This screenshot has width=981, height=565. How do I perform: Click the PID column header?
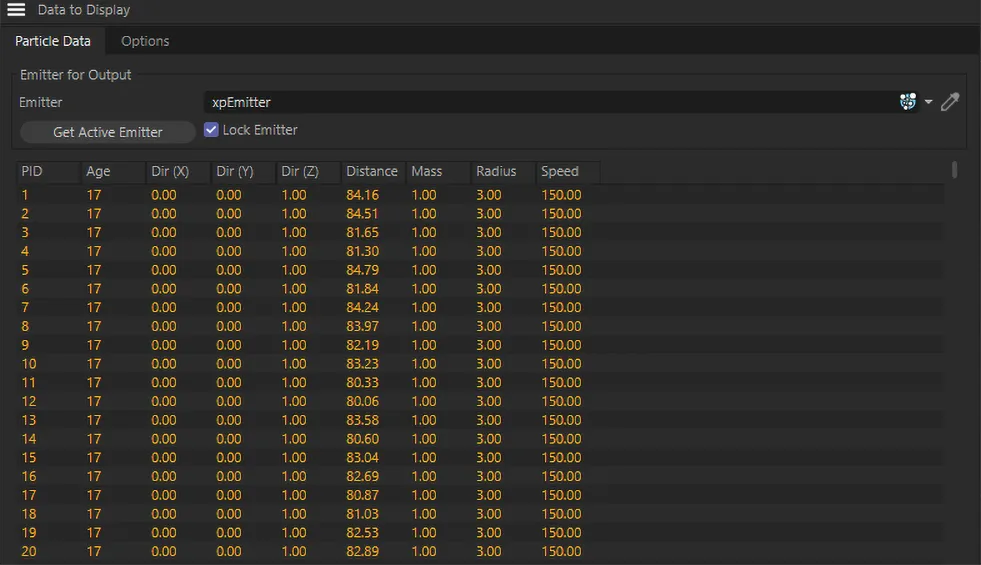(x=47, y=172)
